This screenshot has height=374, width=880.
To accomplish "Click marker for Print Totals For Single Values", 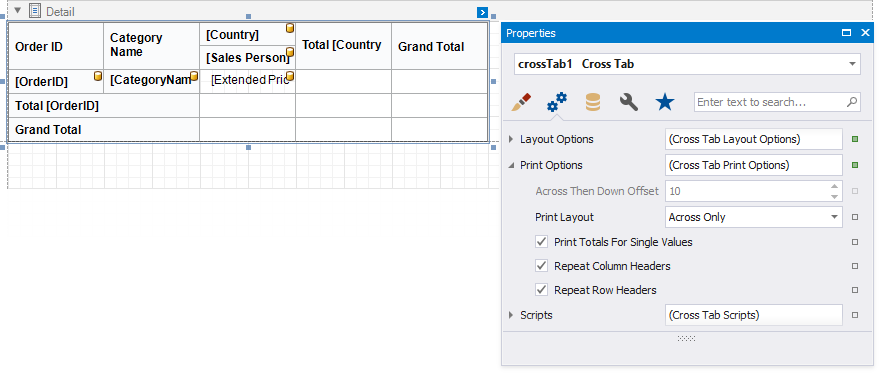I will pos(855,242).
